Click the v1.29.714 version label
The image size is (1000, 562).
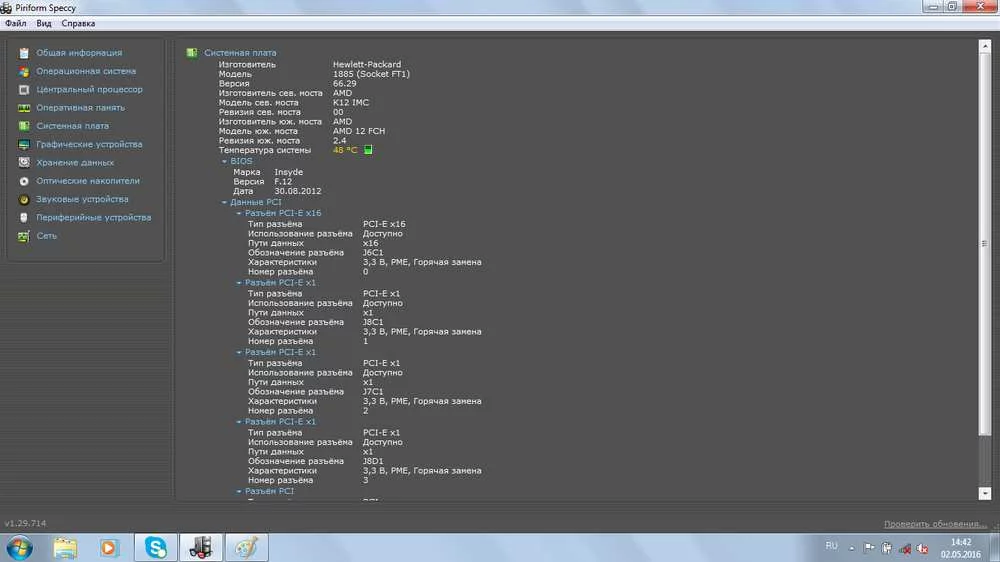[x=26, y=523]
